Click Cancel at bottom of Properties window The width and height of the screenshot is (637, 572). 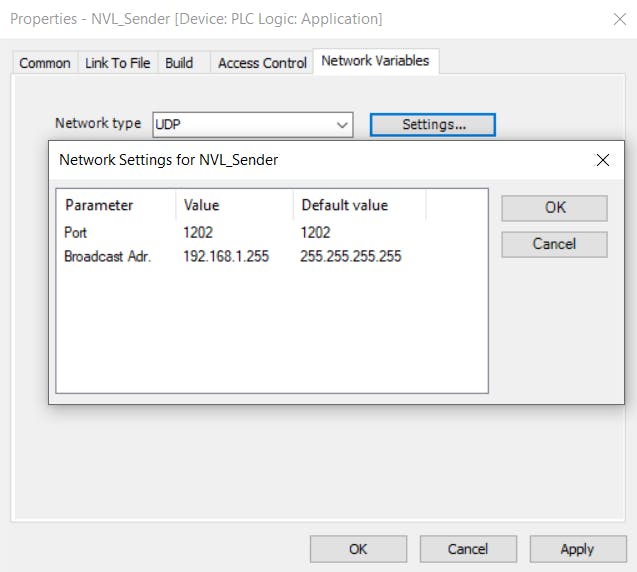pos(467,549)
